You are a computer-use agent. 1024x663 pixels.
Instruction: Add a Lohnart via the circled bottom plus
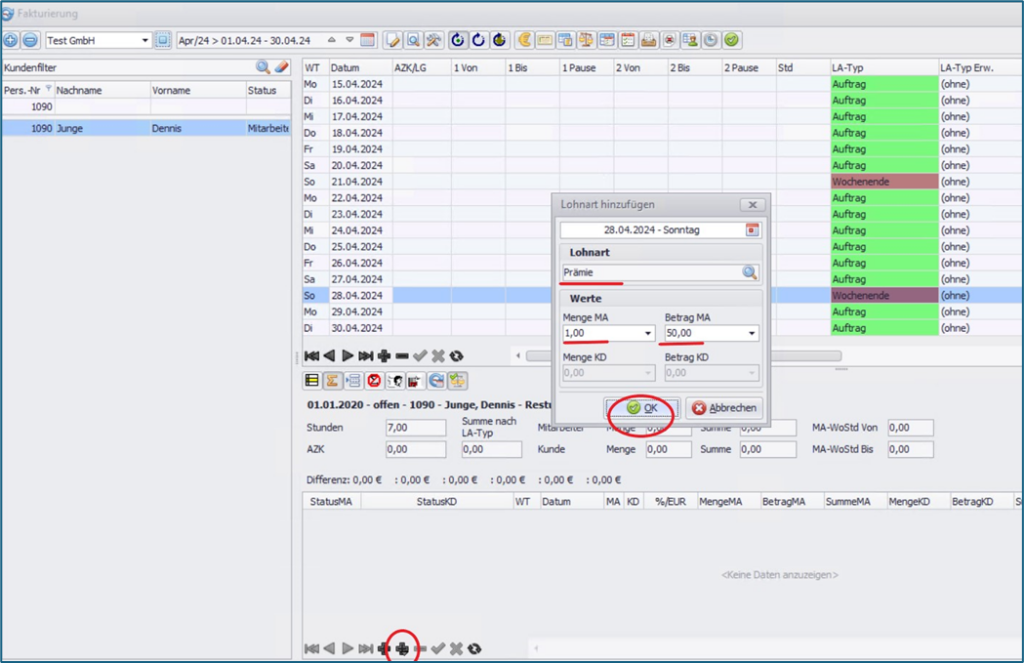(x=402, y=649)
